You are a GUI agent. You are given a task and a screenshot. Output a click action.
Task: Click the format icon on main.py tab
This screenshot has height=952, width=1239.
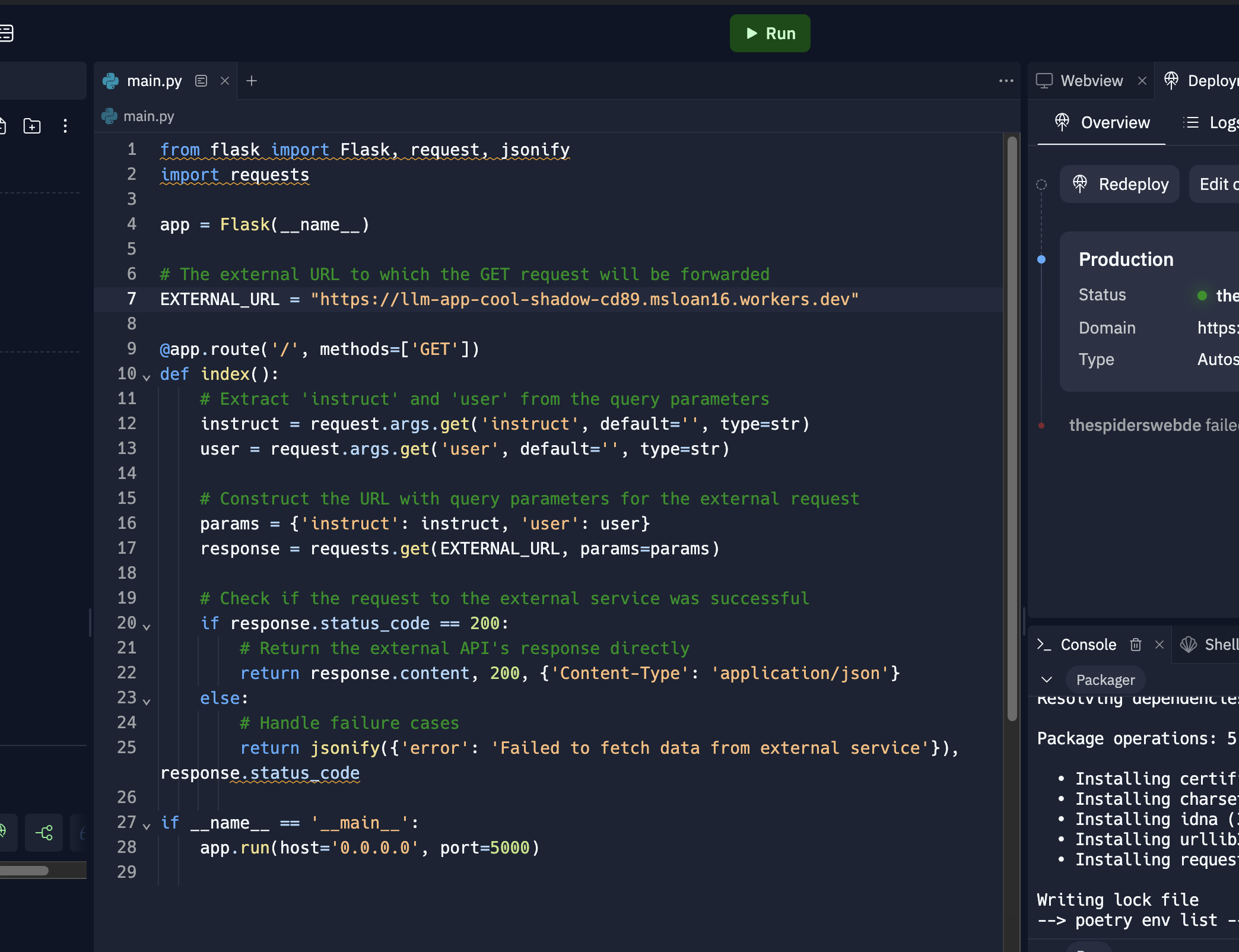[x=201, y=81]
